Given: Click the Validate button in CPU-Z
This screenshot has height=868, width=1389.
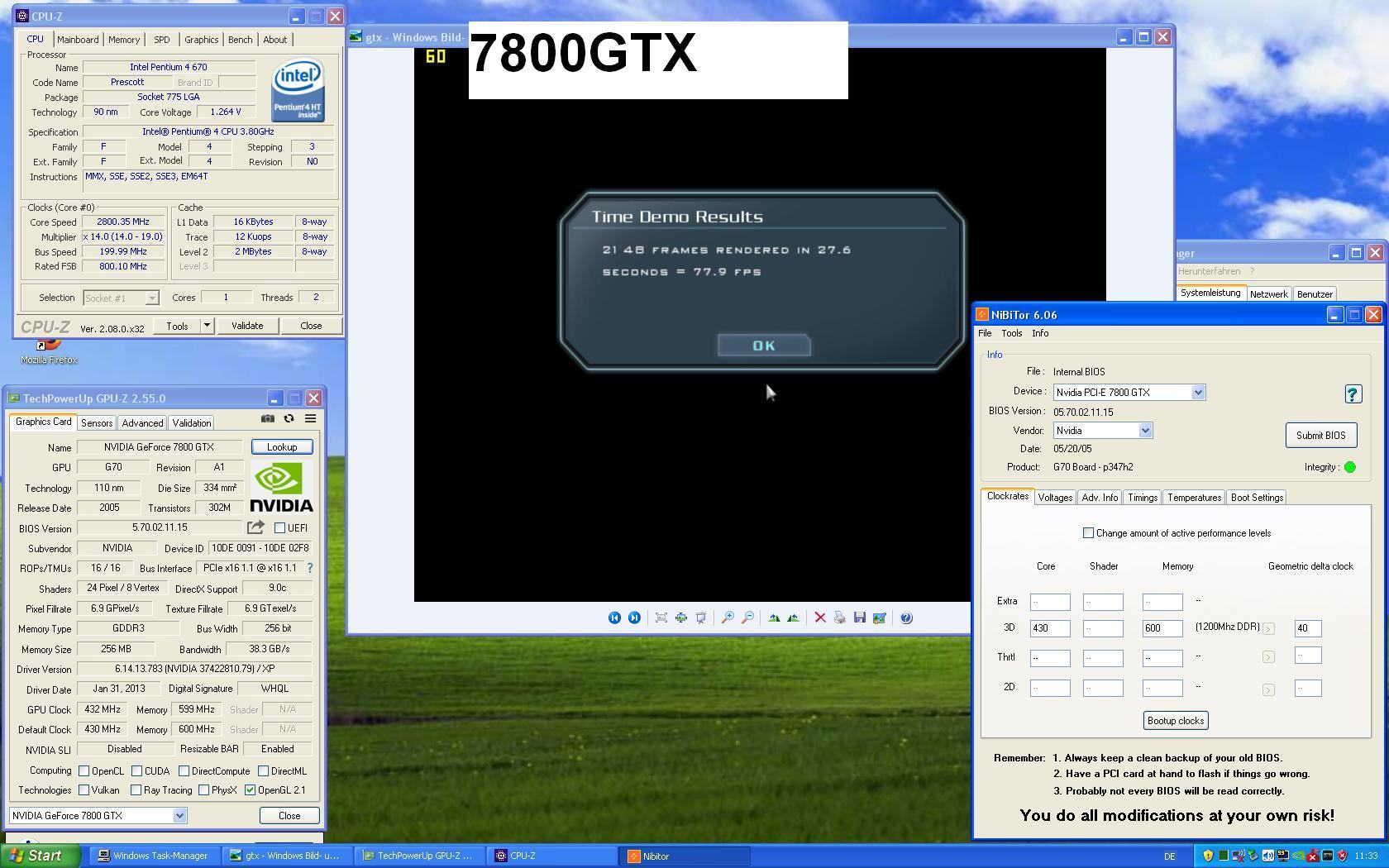Looking at the screenshot, I should point(247,326).
